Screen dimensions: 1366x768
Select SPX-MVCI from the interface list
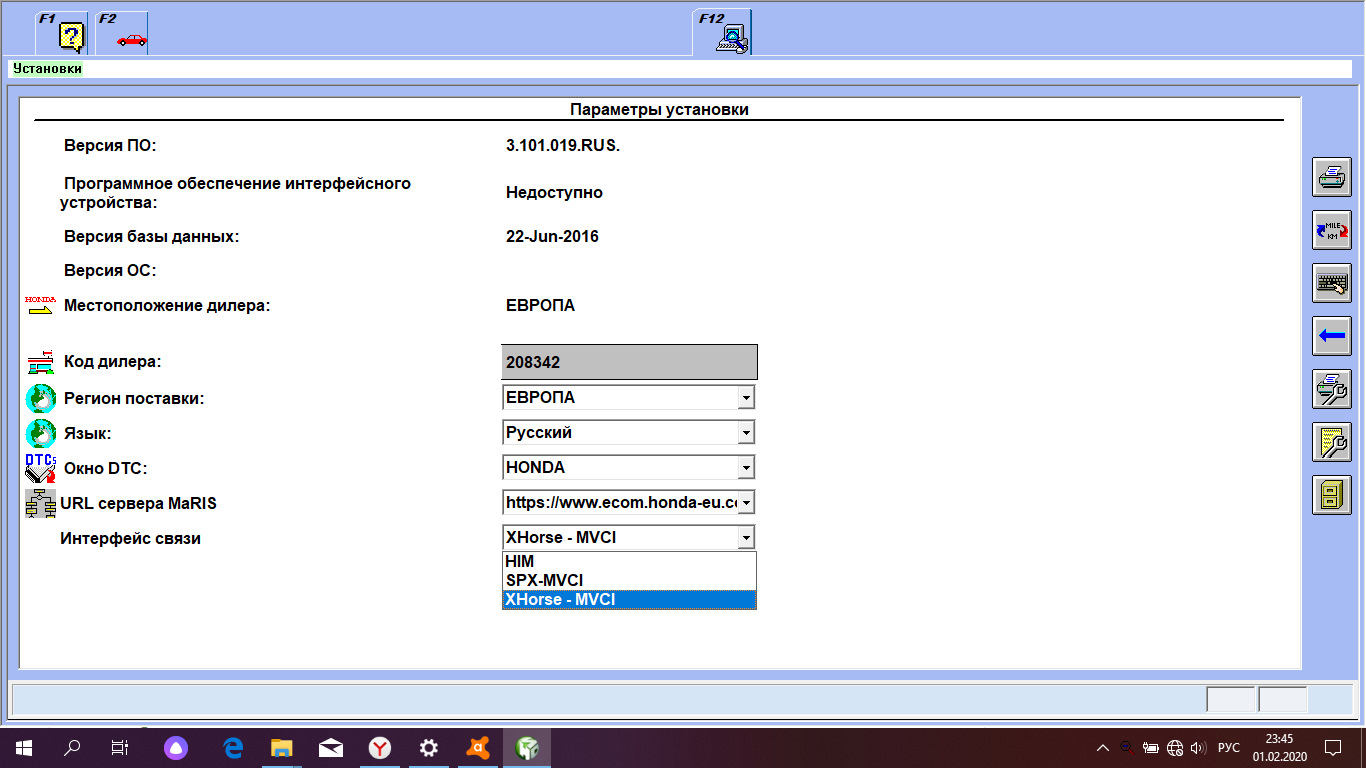coord(629,581)
